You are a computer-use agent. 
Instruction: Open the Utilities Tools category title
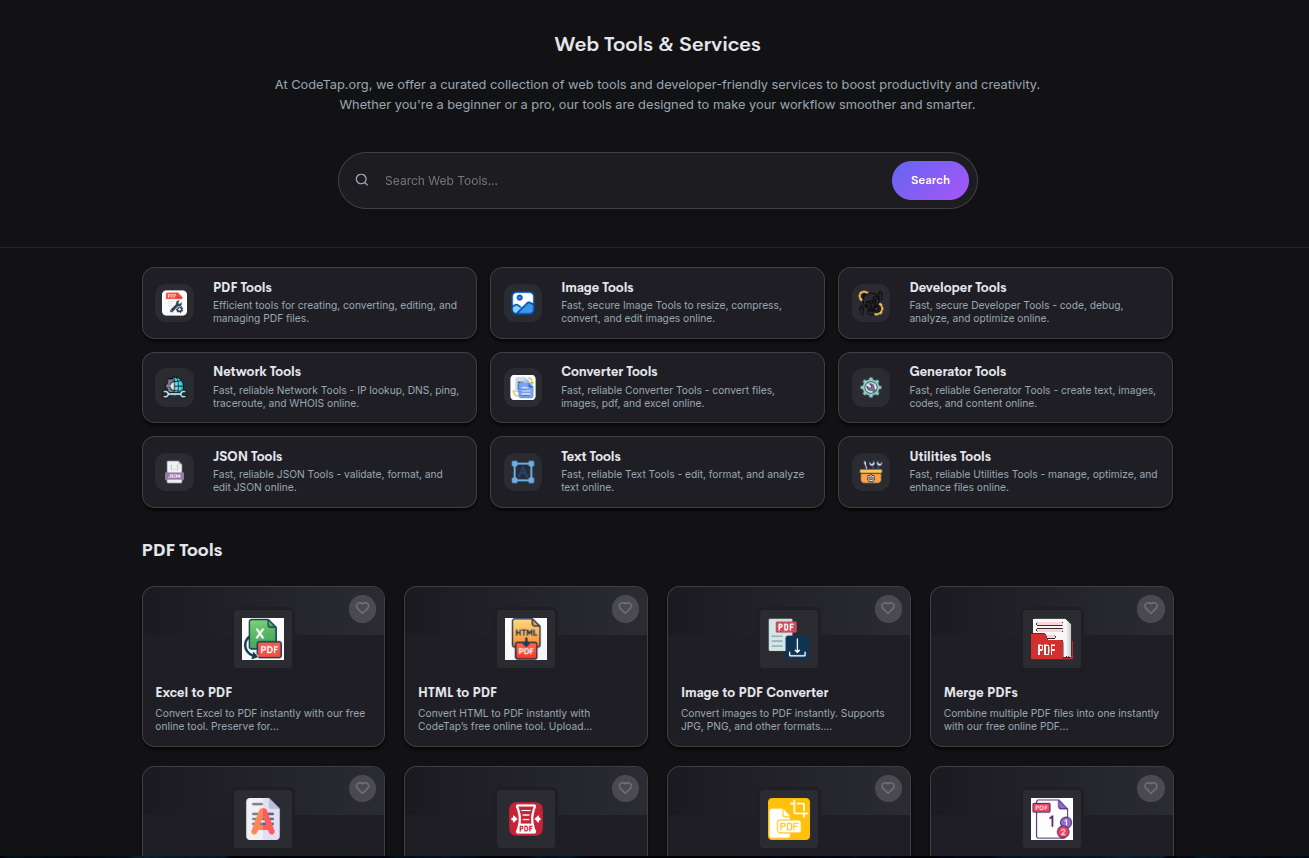coord(950,456)
